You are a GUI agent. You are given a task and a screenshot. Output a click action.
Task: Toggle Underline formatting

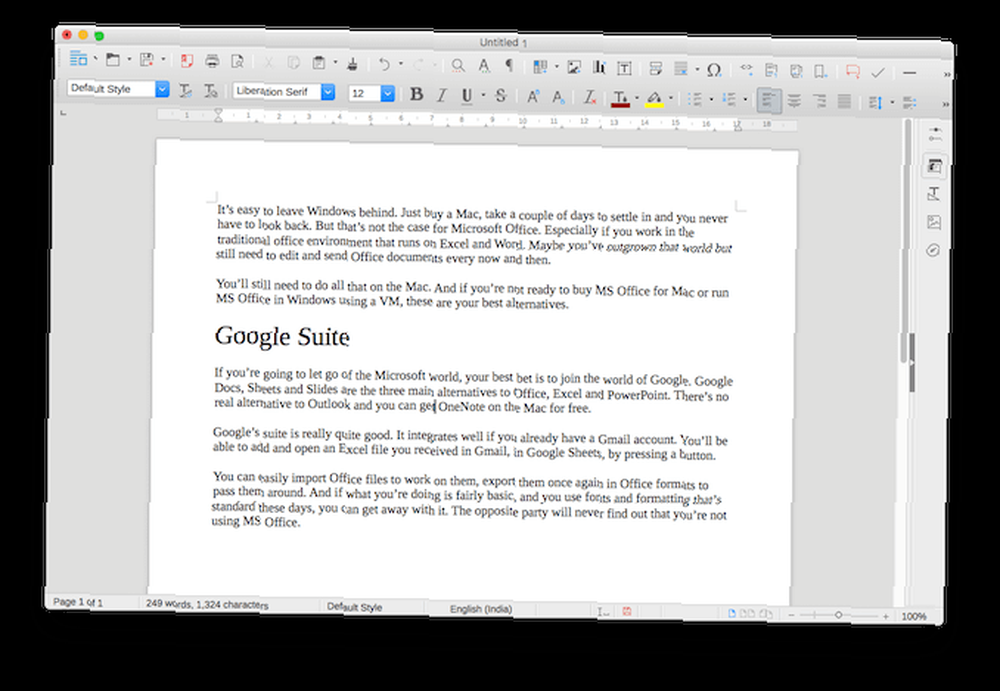pos(467,96)
